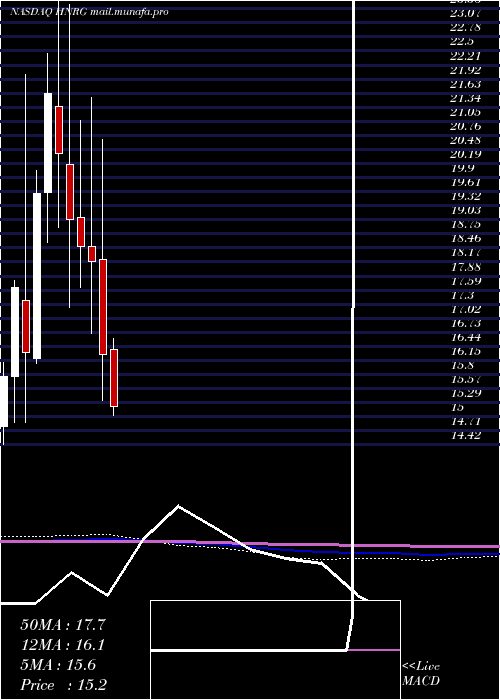Click the 16.44 price axis label
Viewport: 500px width, 700px height.
point(466,338)
